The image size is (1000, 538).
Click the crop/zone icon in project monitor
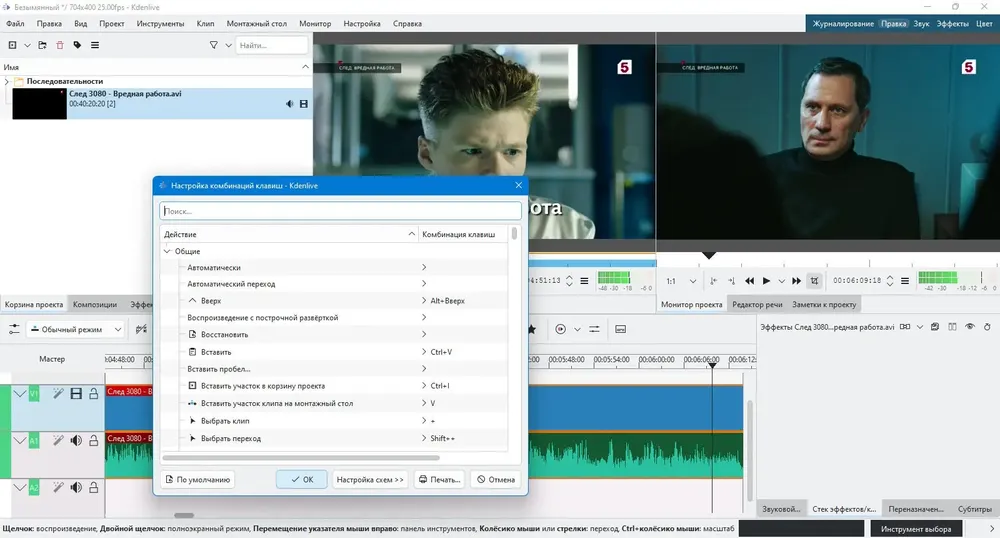[x=814, y=280]
